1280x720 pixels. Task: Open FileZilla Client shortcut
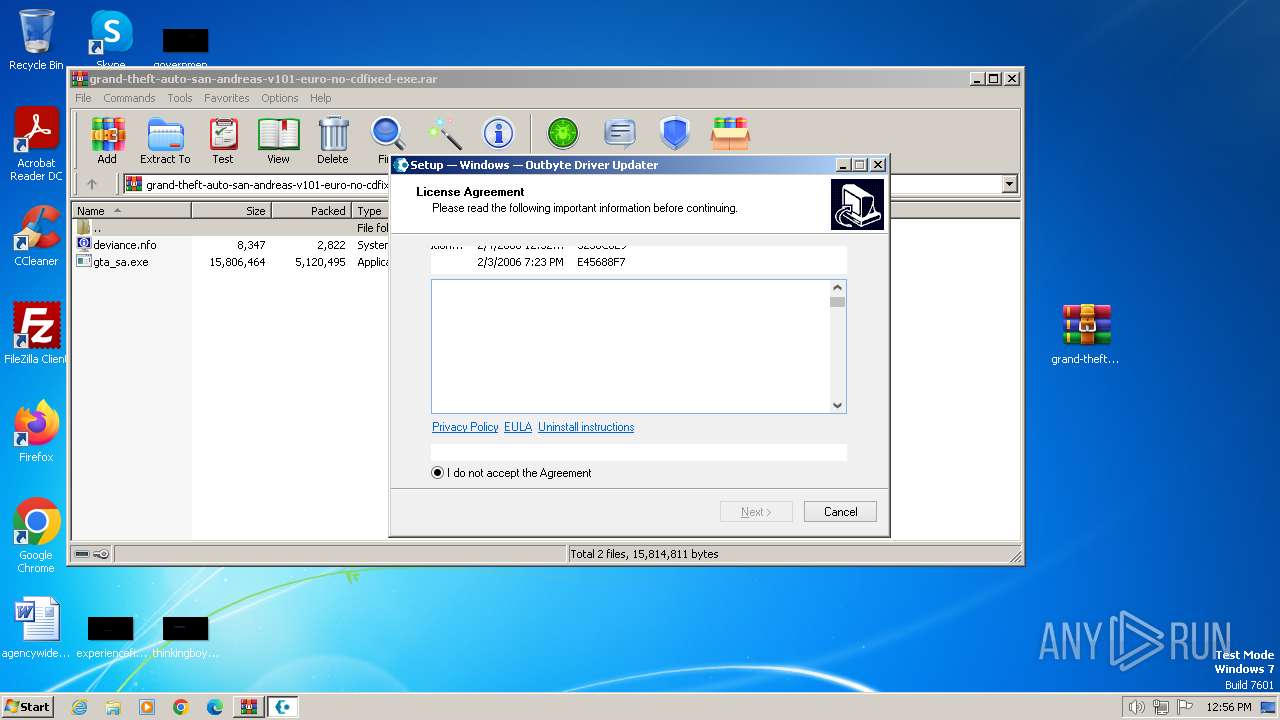[x=36, y=334]
